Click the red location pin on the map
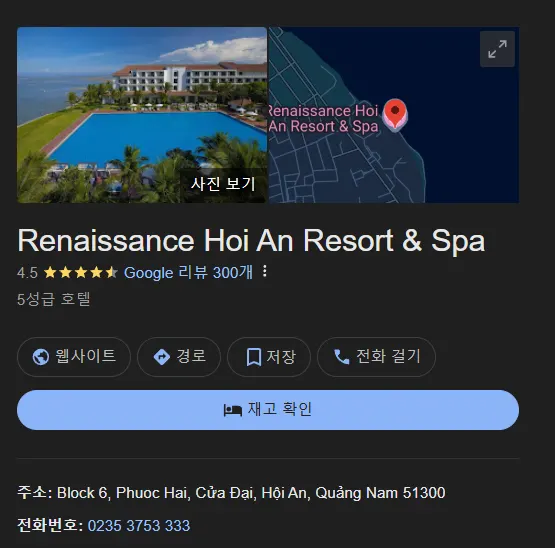Viewport: 555px width, 548px height. (395, 114)
